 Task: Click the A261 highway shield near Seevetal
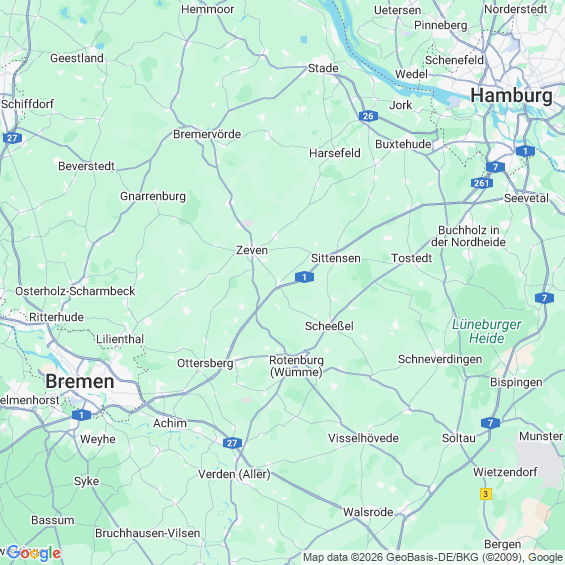(x=481, y=183)
